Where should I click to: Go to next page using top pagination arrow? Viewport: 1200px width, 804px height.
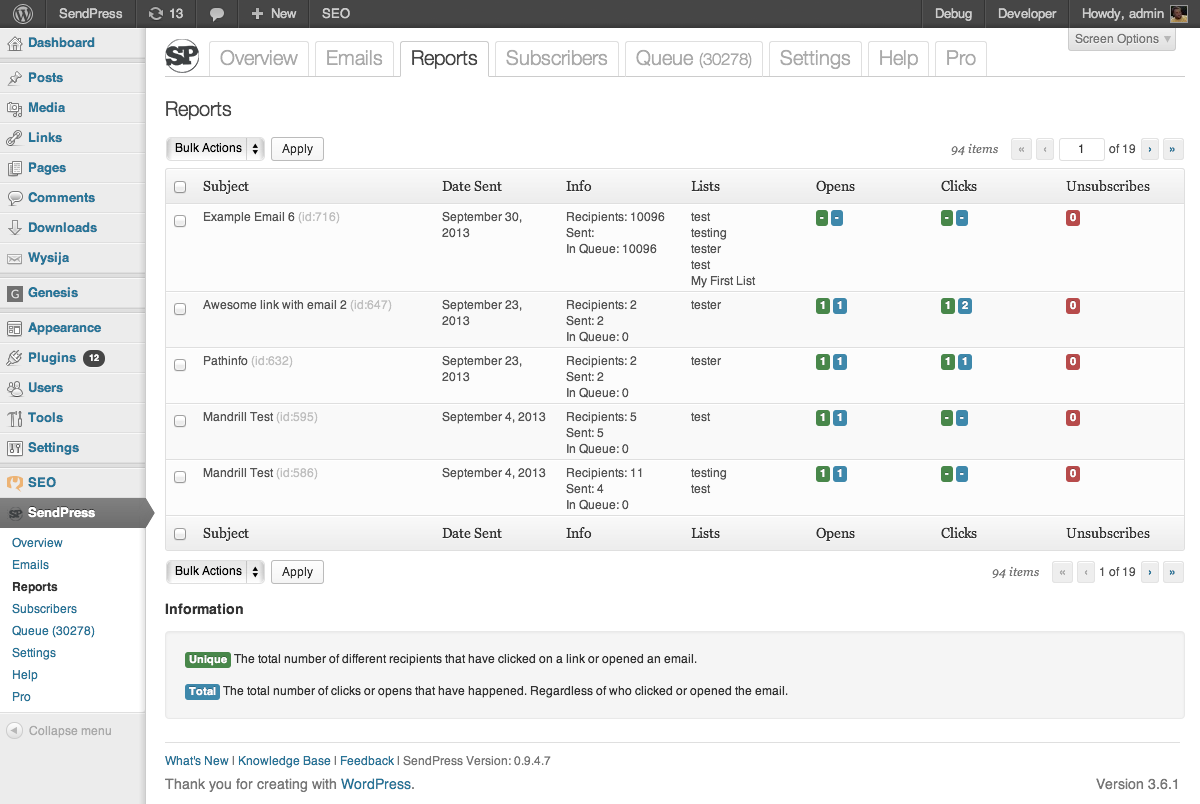pyautogui.click(x=1151, y=149)
